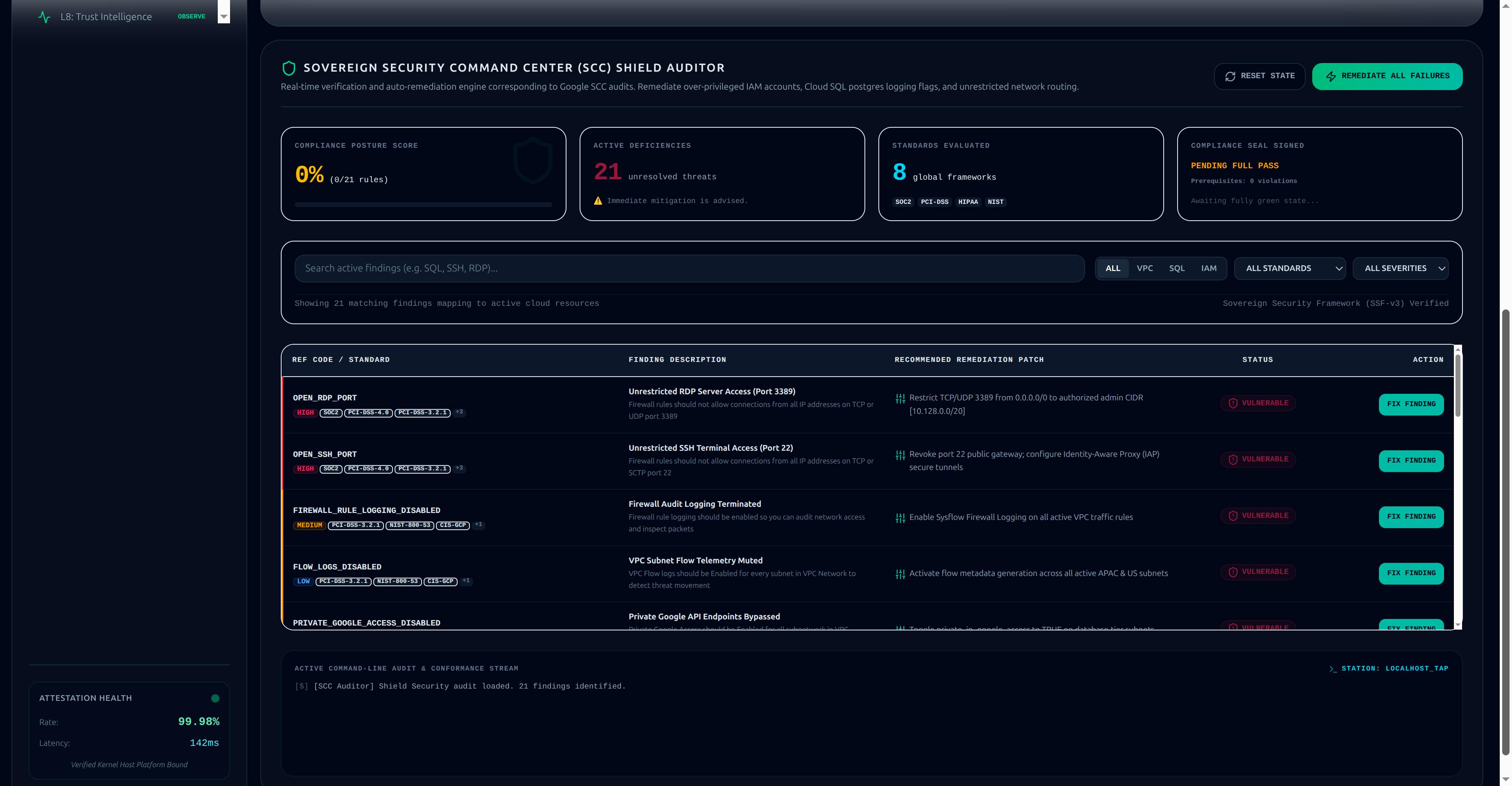Image resolution: width=1512 pixels, height=786 pixels.
Task: Click the LOW severity badge on FLOW_LOGS_DISABLED
Action: point(303,582)
